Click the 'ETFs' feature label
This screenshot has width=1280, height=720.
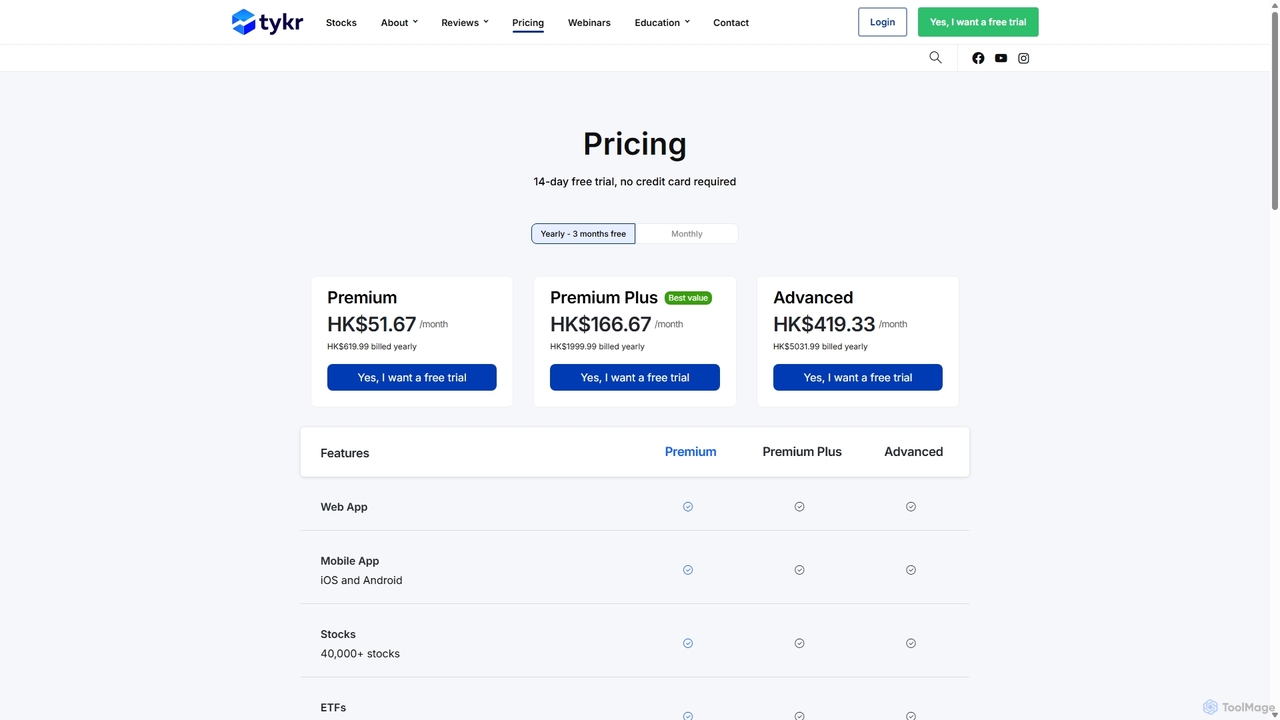[x=333, y=707]
